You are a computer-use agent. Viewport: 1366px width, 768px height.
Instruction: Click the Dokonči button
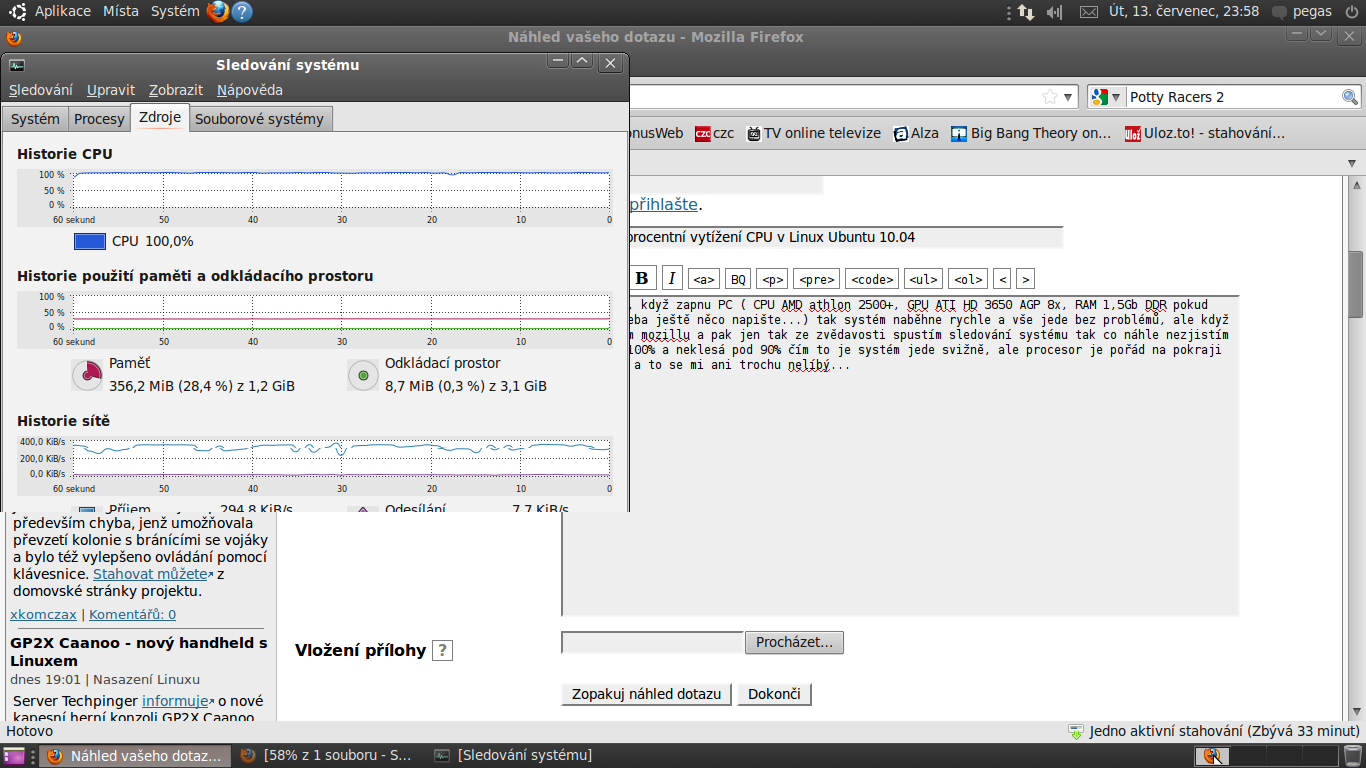click(774, 693)
